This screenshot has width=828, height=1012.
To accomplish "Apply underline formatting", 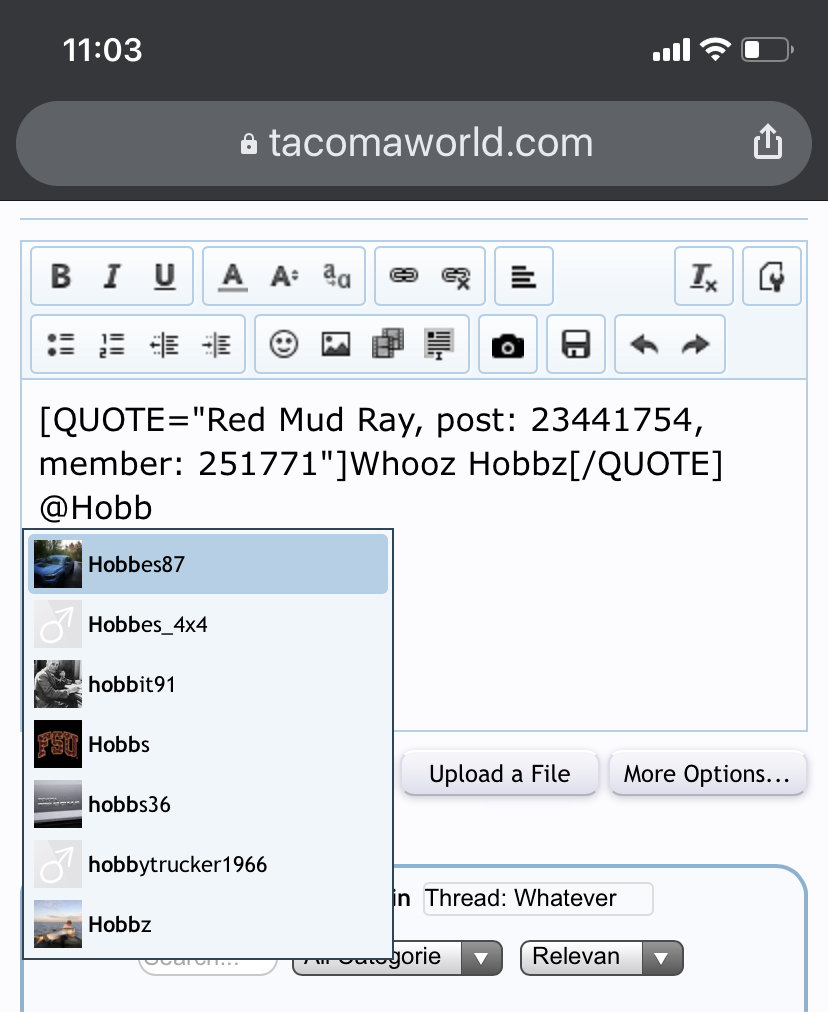I will tap(165, 276).
